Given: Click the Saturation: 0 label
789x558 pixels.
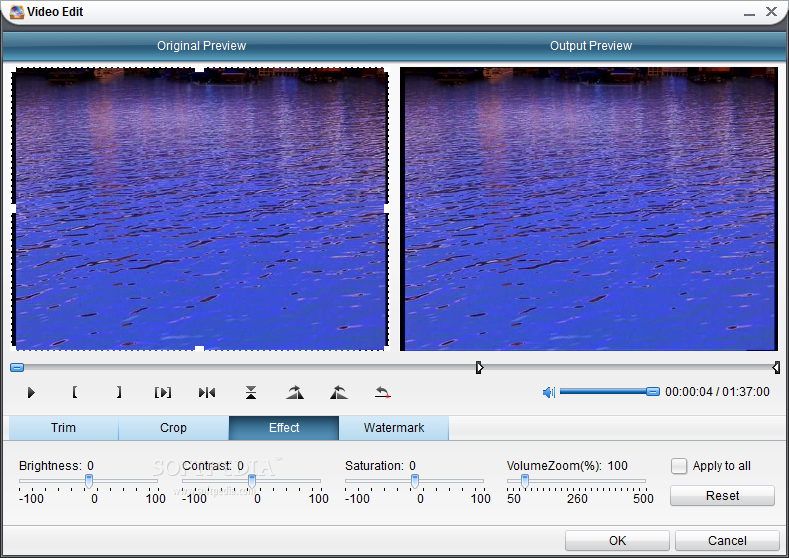Looking at the screenshot, I should click(x=380, y=465).
